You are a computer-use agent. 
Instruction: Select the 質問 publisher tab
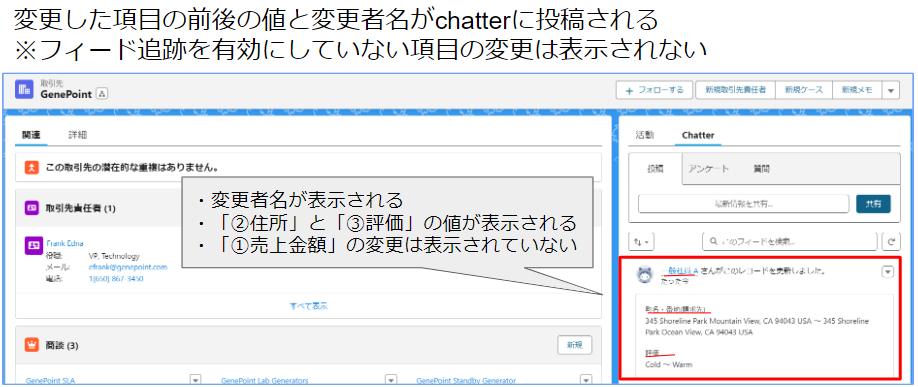pos(761,169)
